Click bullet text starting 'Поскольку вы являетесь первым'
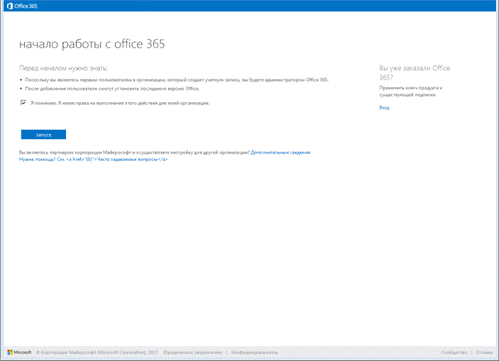 pos(177,80)
